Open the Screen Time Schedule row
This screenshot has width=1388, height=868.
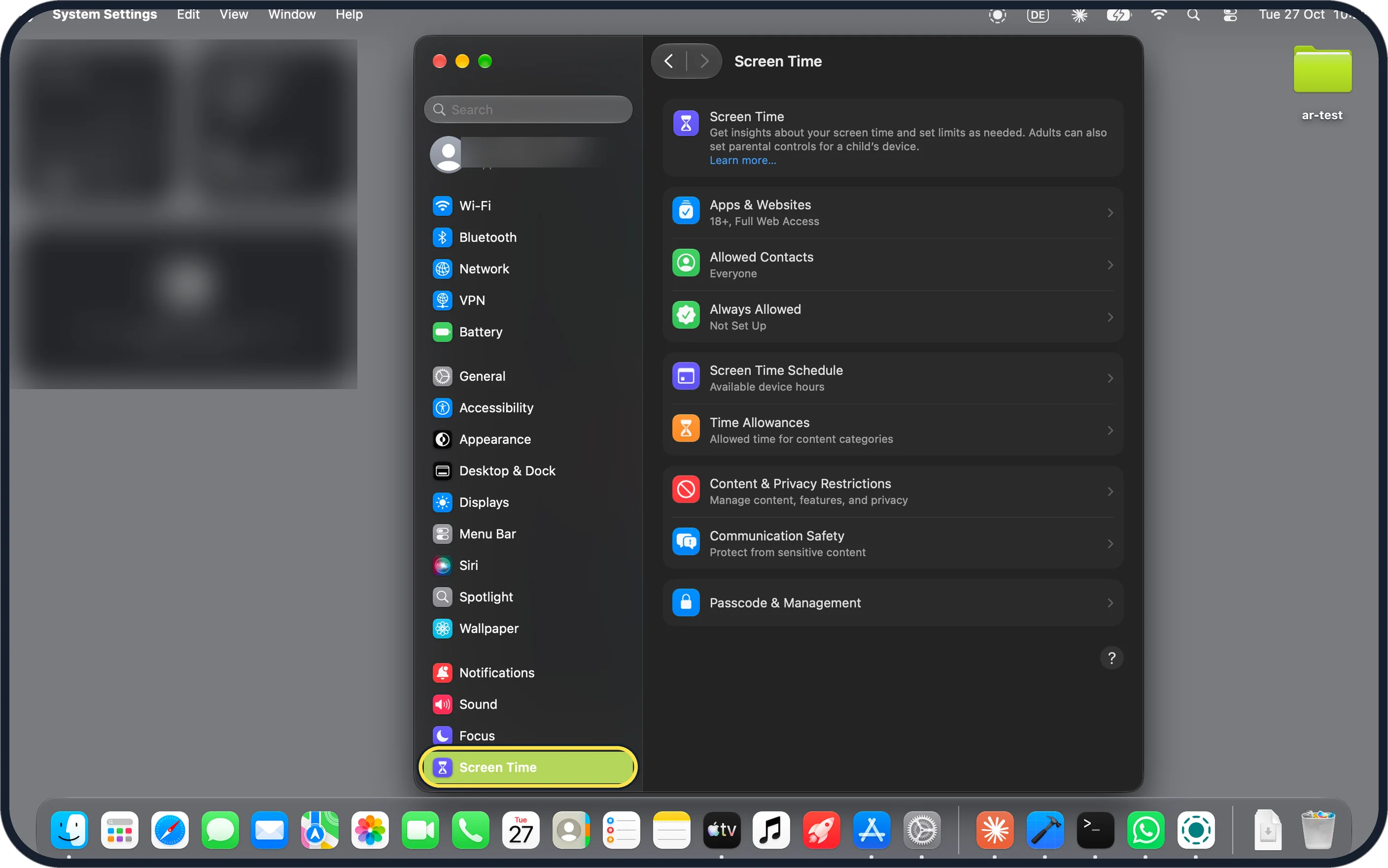point(893,378)
